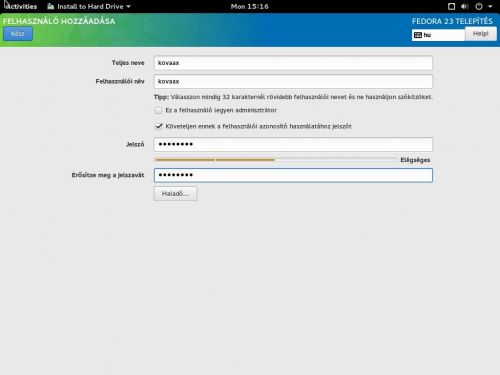Open the Activities overview
This screenshot has height=375, width=500.
[21, 6]
